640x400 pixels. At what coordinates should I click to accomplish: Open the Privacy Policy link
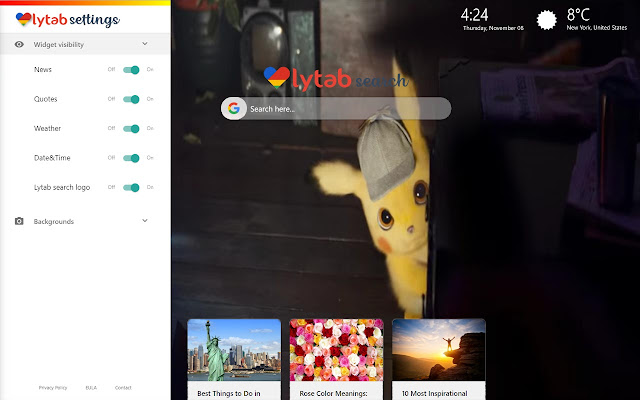click(53, 388)
